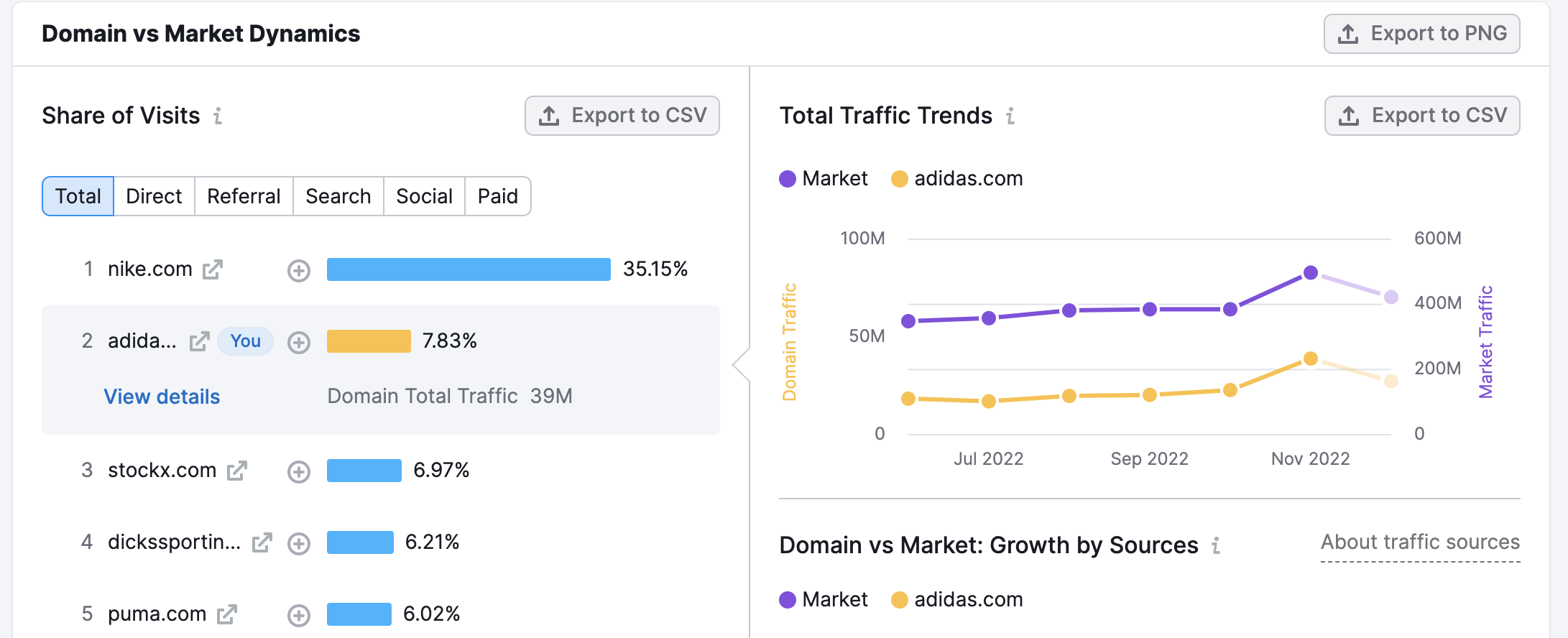Select the Total tab

tap(78, 196)
